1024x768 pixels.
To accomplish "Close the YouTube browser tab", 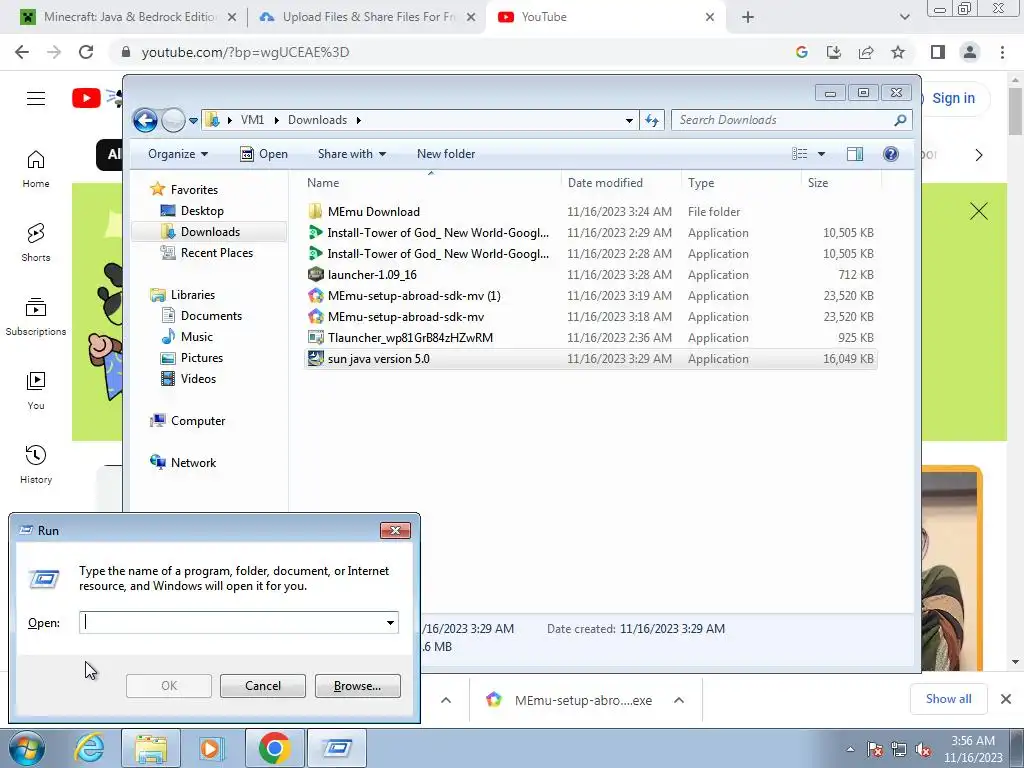I will [710, 17].
